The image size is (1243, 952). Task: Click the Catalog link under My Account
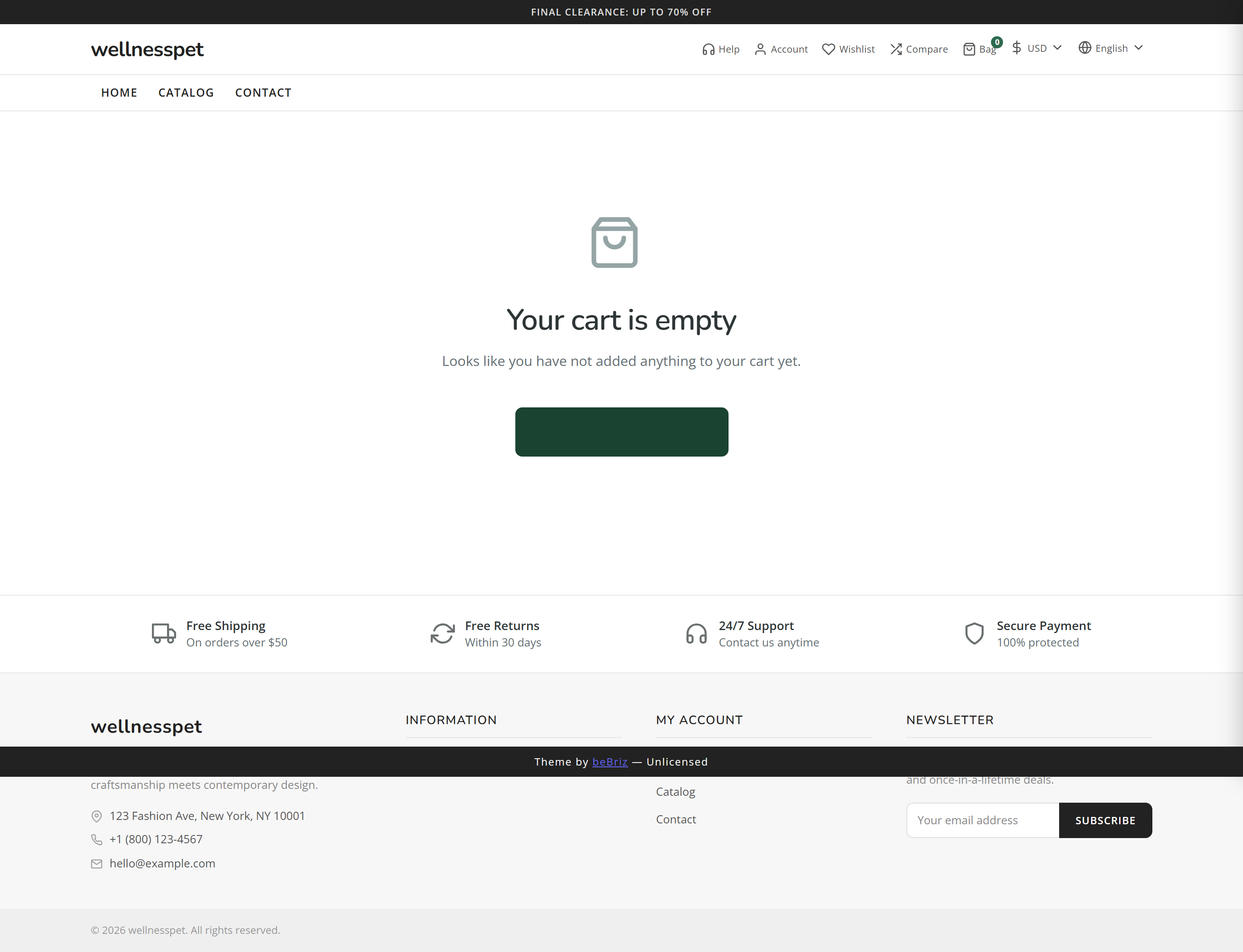tap(675, 791)
